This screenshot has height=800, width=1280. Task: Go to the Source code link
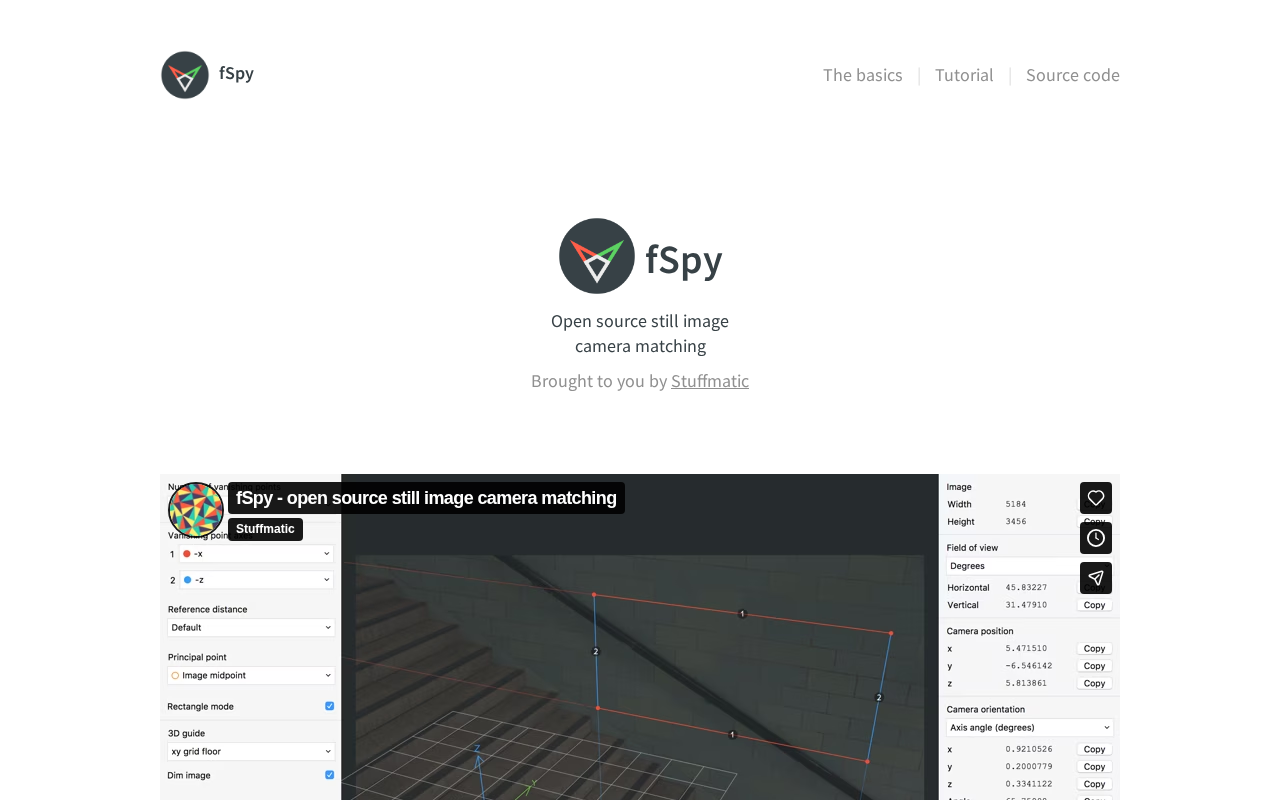pyautogui.click(x=1073, y=75)
